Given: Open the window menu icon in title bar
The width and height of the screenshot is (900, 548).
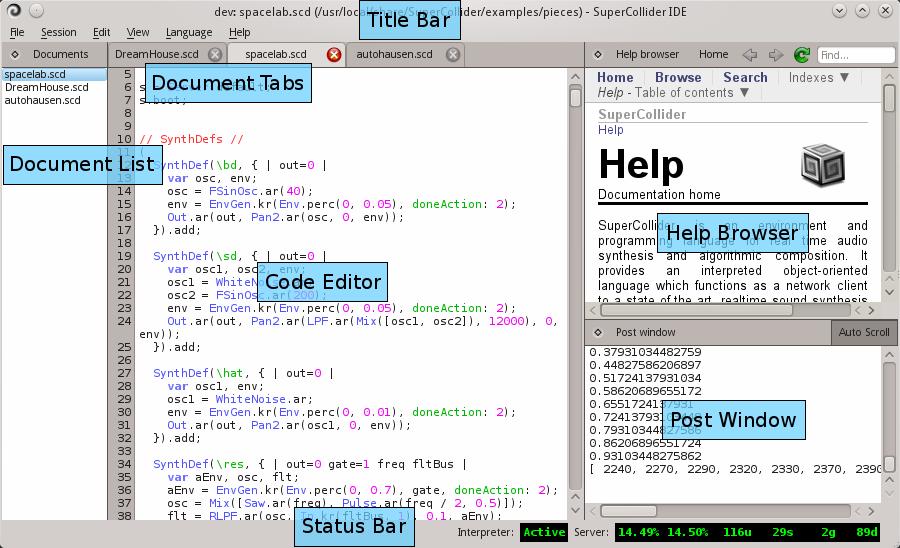Looking at the screenshot, I should pos(14,10).
